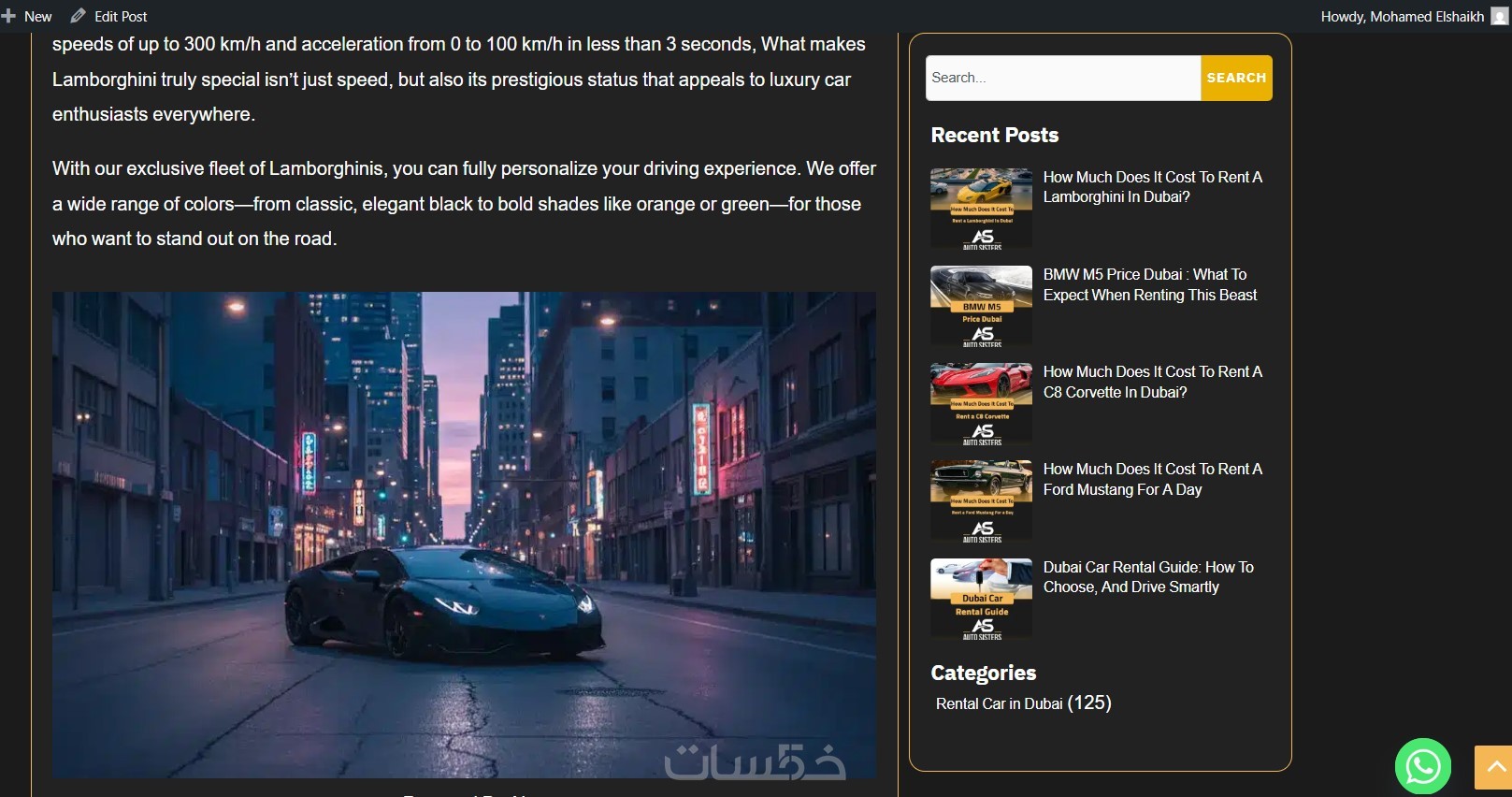The width and height of the screenshot is (1512, 797).
Task: Click the Ford Mustang post thumbnail
Action: (982, 500)
